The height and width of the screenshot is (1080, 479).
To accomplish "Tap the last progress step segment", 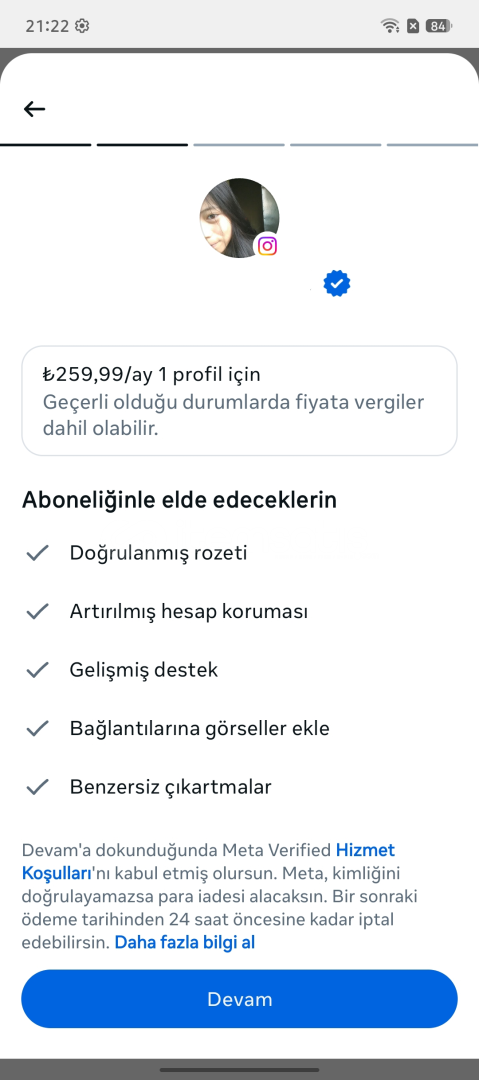I will coord(433,145).
